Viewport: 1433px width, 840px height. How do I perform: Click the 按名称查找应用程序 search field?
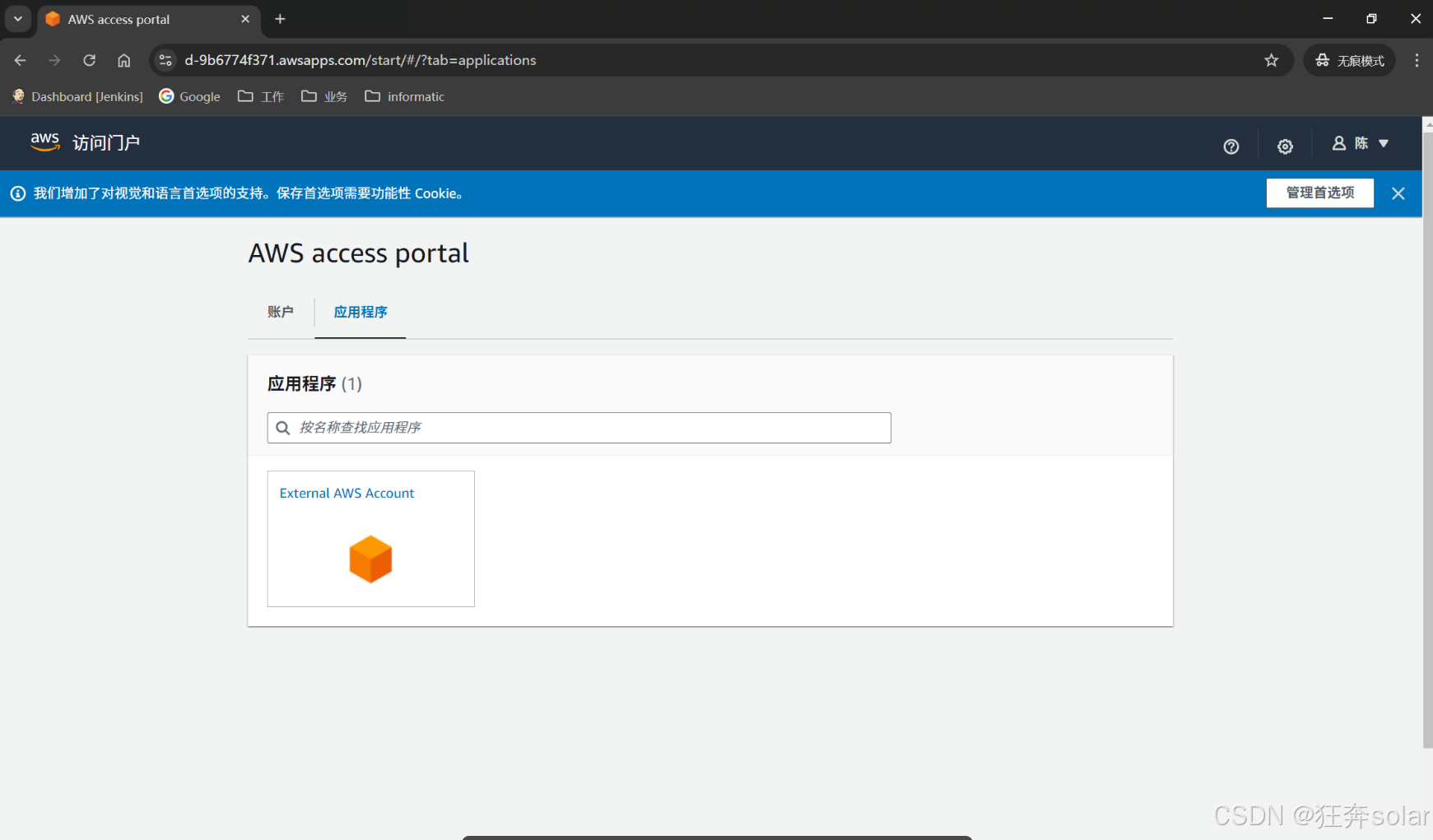579,428
